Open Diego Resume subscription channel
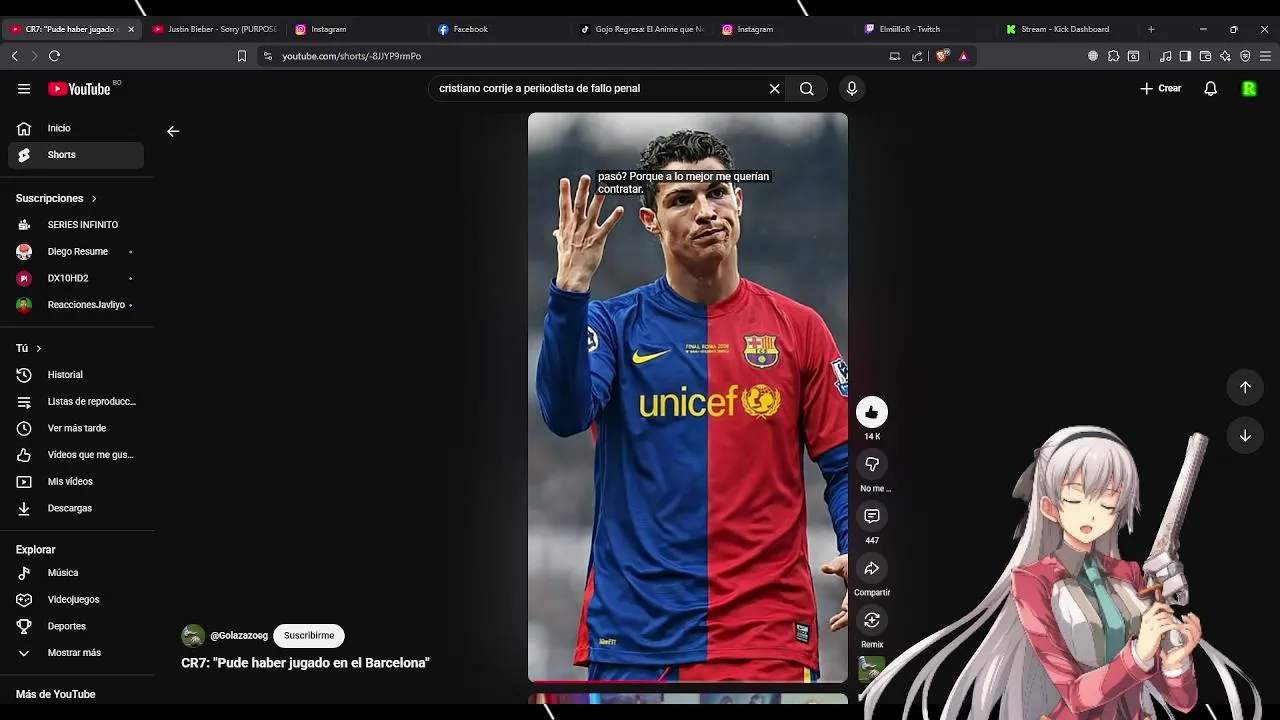This screenshot has width=1280, height=720. tap(76, 252)
